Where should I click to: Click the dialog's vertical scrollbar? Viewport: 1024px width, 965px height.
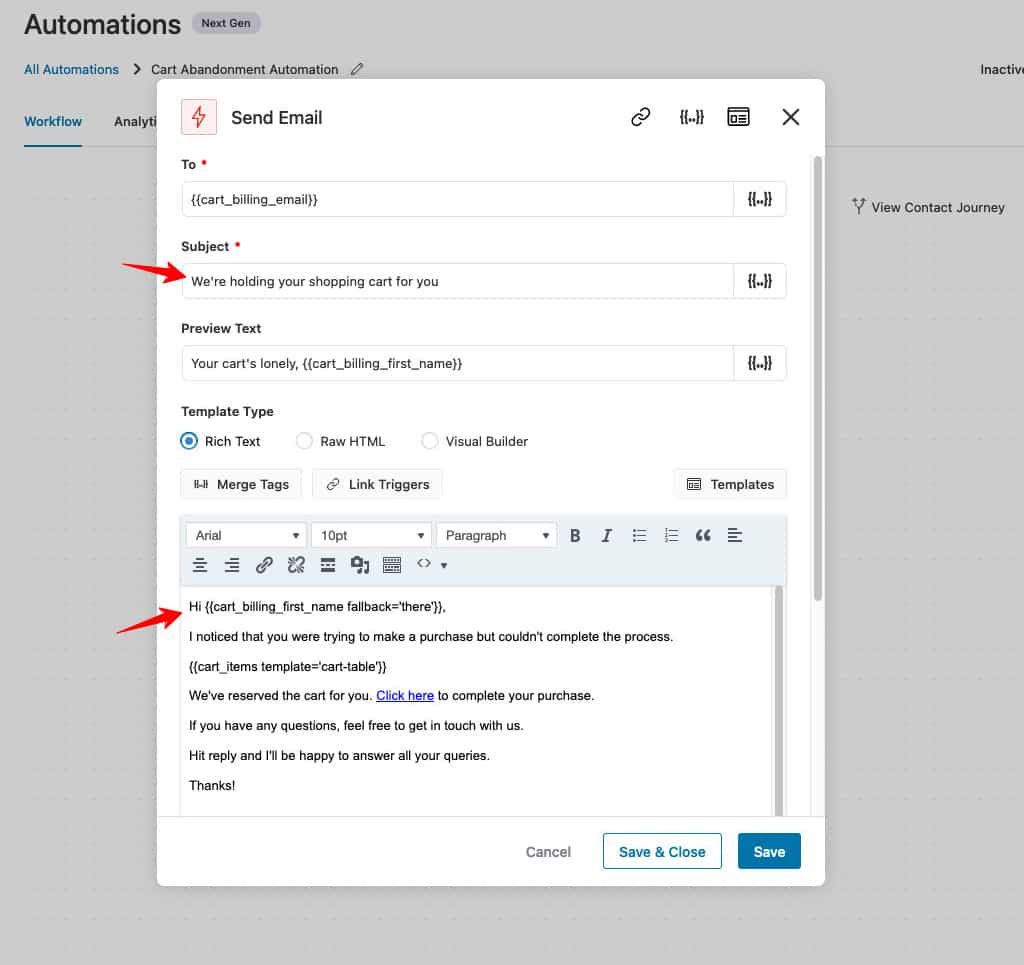point(817,378)
